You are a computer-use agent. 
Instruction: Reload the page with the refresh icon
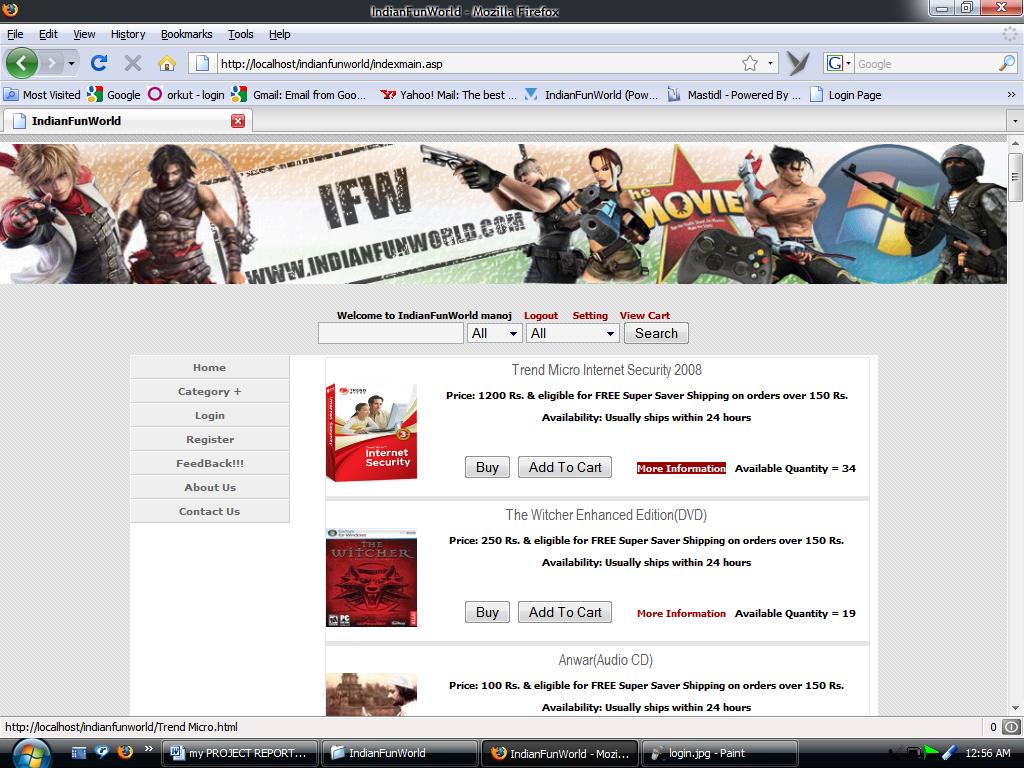pos(98,63)
